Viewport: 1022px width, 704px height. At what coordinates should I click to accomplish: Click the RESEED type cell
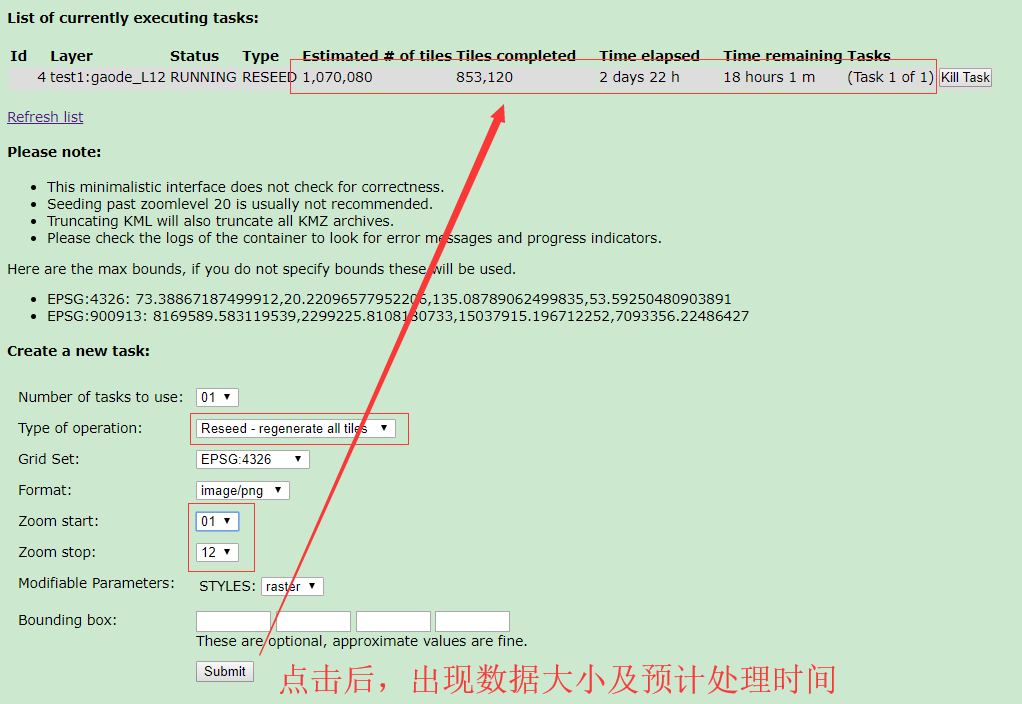(269, 77)
